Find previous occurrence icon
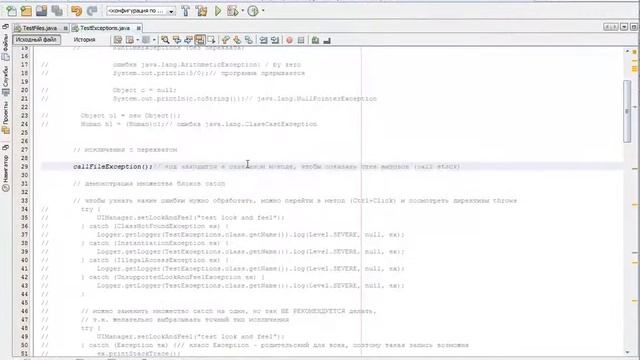 point(177,40)
